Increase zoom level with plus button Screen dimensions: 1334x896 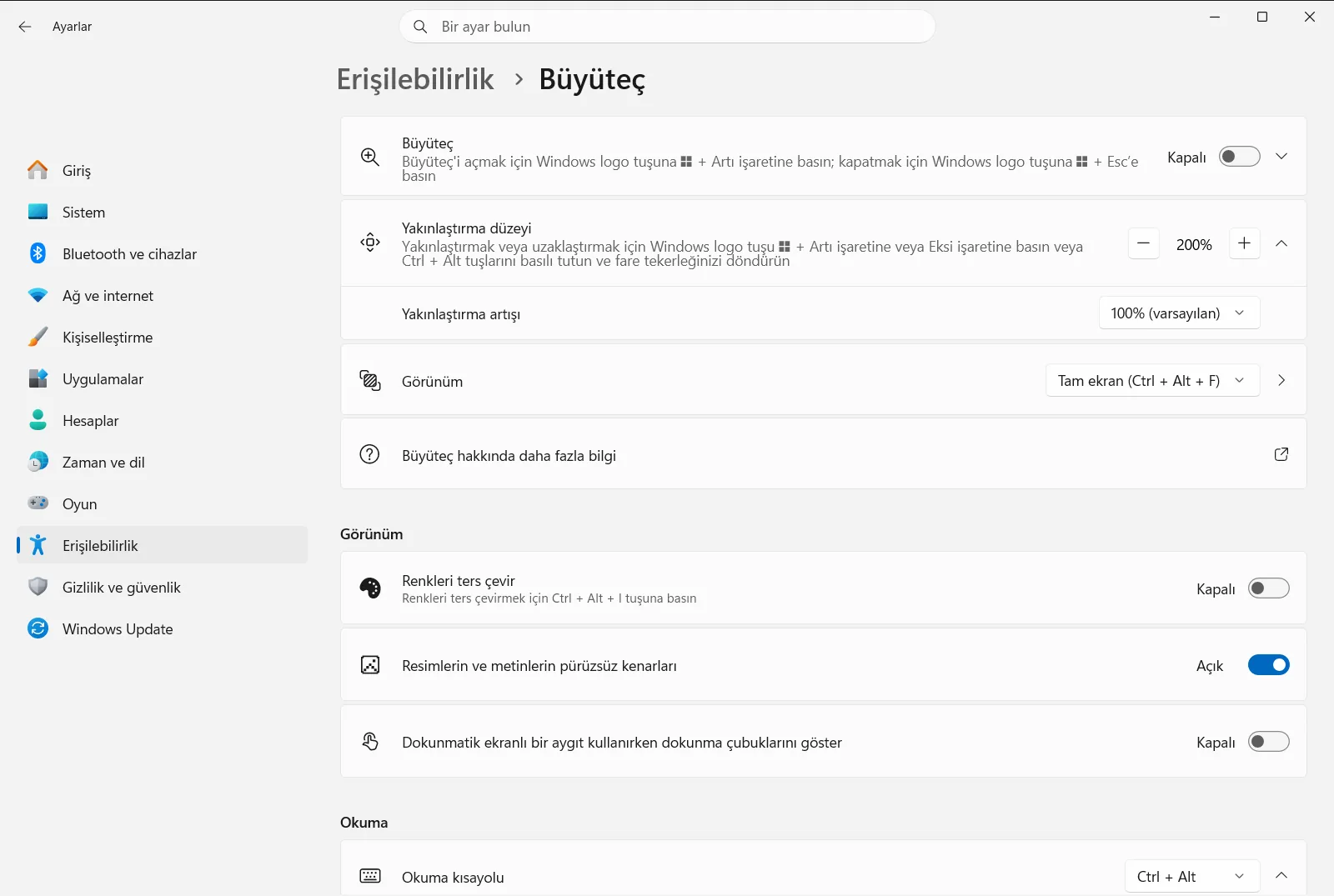1244,243
